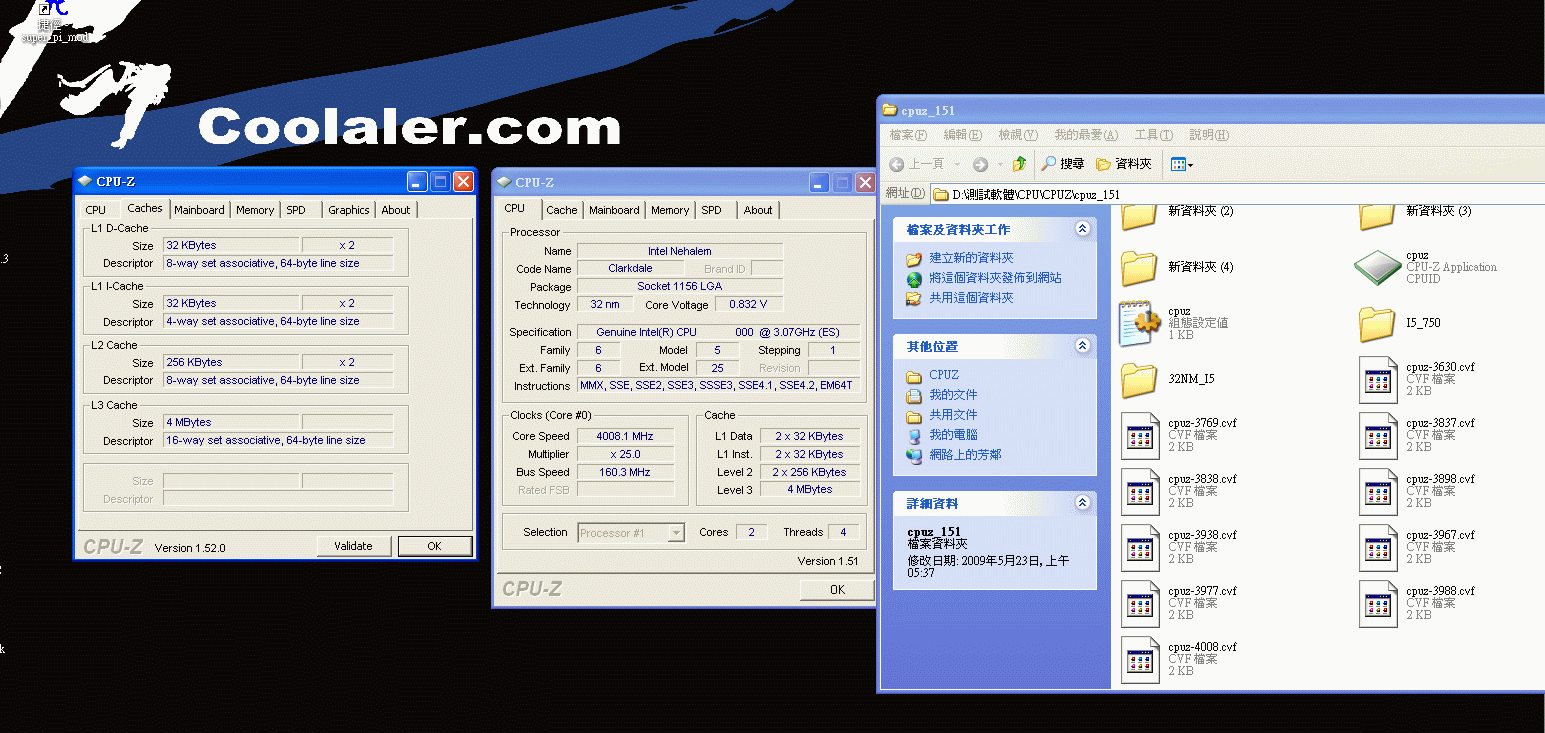Switch to About tab in CPU-Z 1.51 window
This screenshot has width=1545, height=733.
click(x=758, y=210)
